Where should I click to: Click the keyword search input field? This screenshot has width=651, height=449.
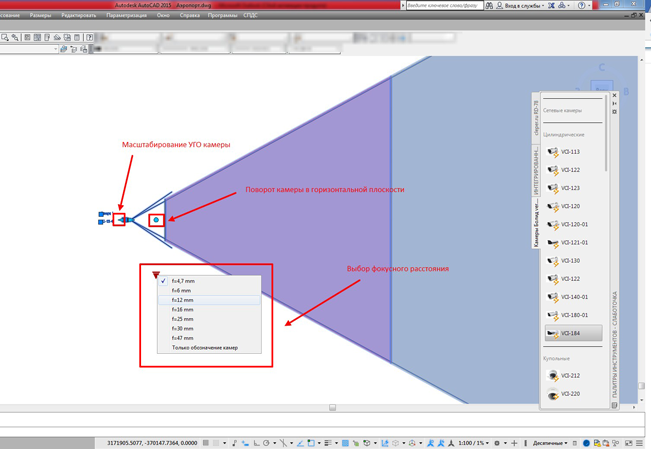443,5
